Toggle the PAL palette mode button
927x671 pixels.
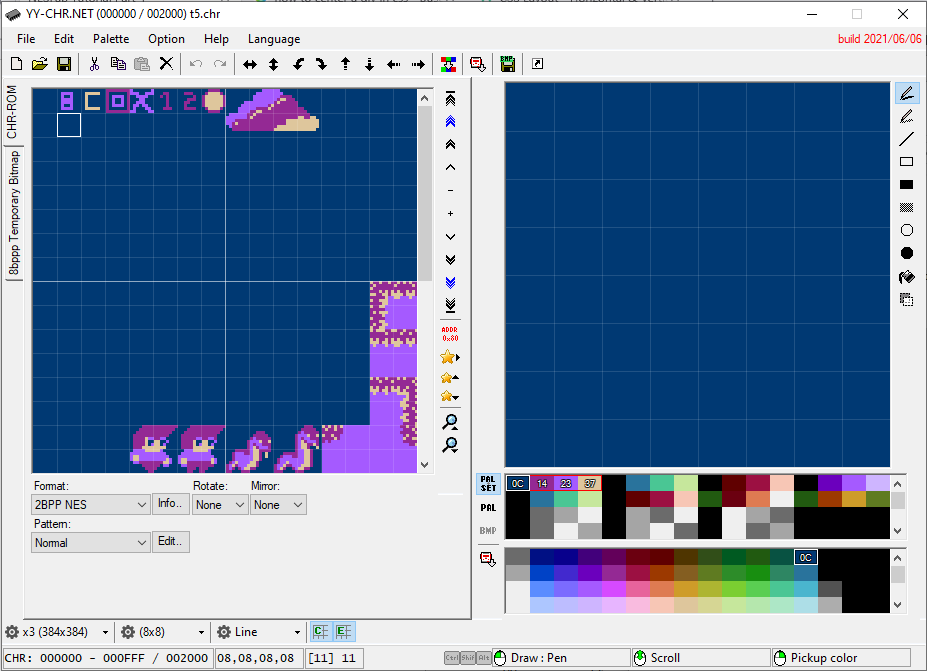coord(488,508)
